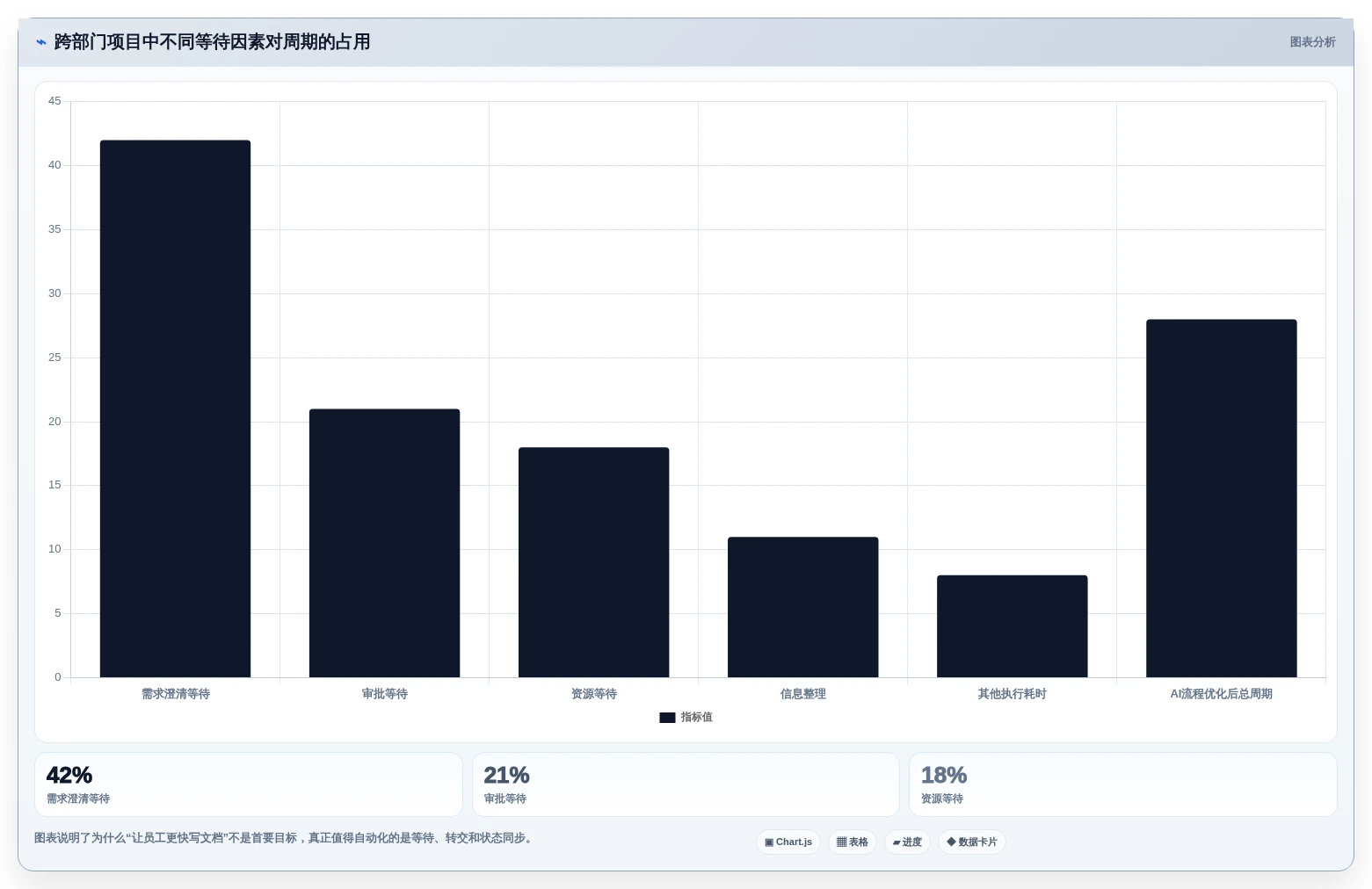Click the x-axis label 资源等待 under the chart
The width and height of the screenshot is (1372, 889).
point(594,694)
